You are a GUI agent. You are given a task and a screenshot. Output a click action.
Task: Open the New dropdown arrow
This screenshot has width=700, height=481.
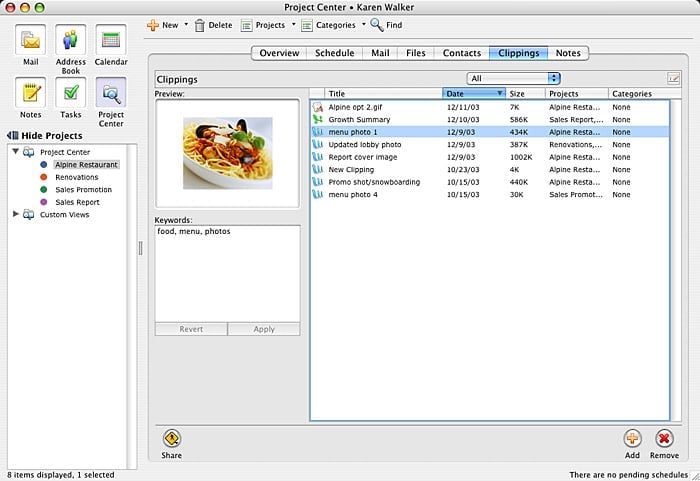186,25
